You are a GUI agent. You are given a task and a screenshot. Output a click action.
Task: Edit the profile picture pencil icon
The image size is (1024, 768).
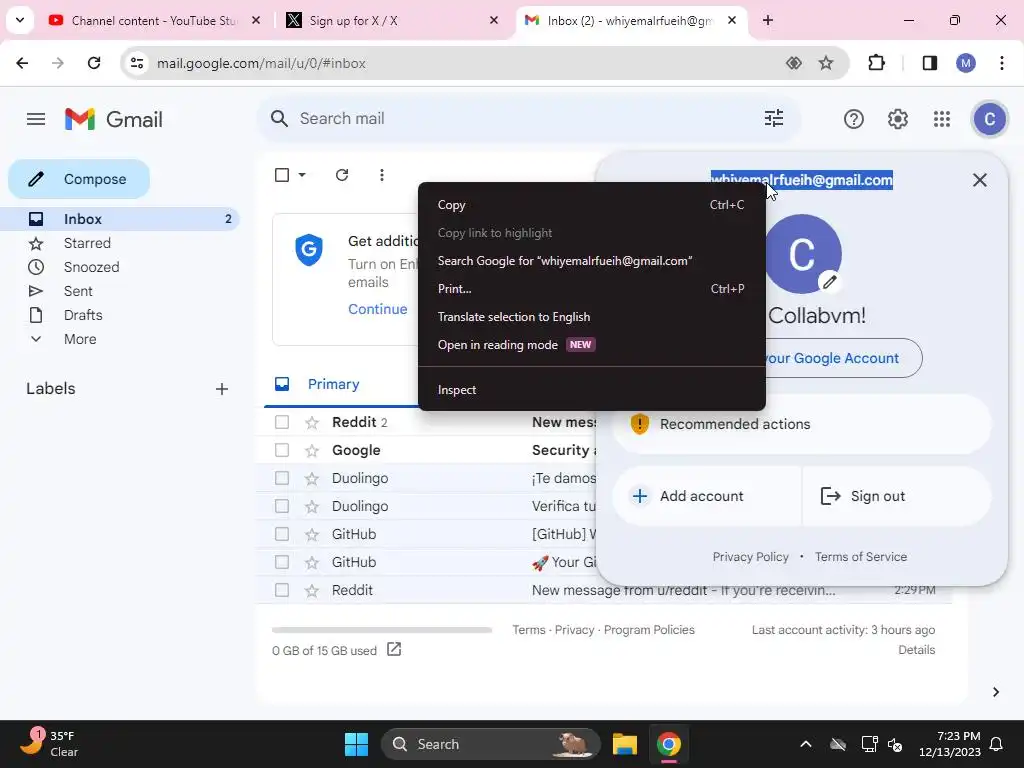pyautogui.click(x=829, y=282)
